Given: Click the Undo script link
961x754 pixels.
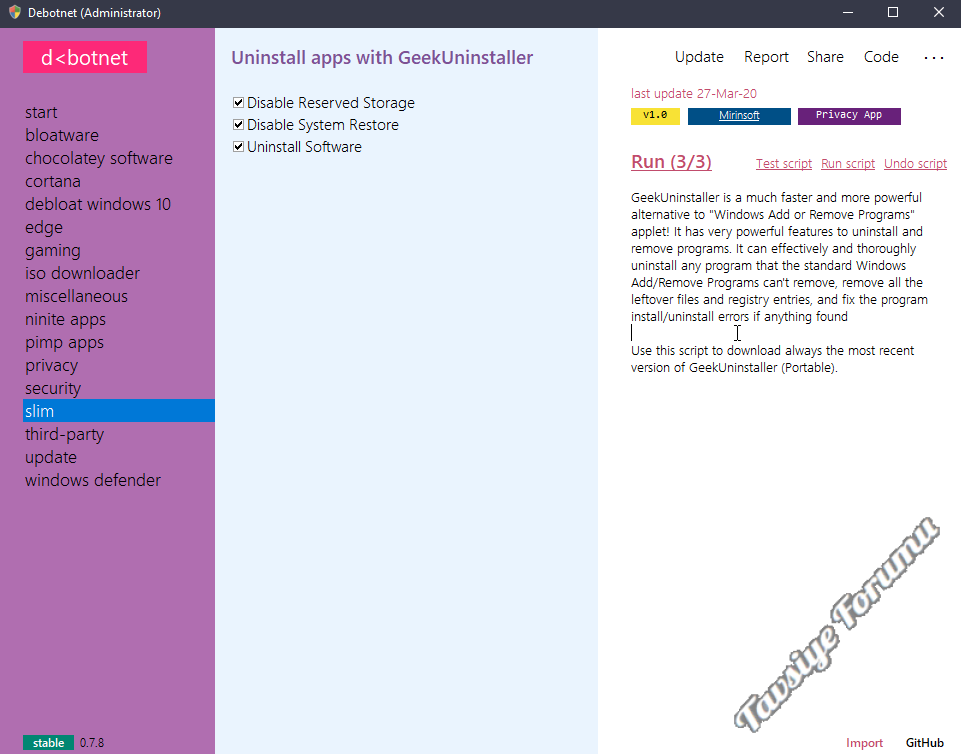Looking at the screenshot, I should coord(915,164).
